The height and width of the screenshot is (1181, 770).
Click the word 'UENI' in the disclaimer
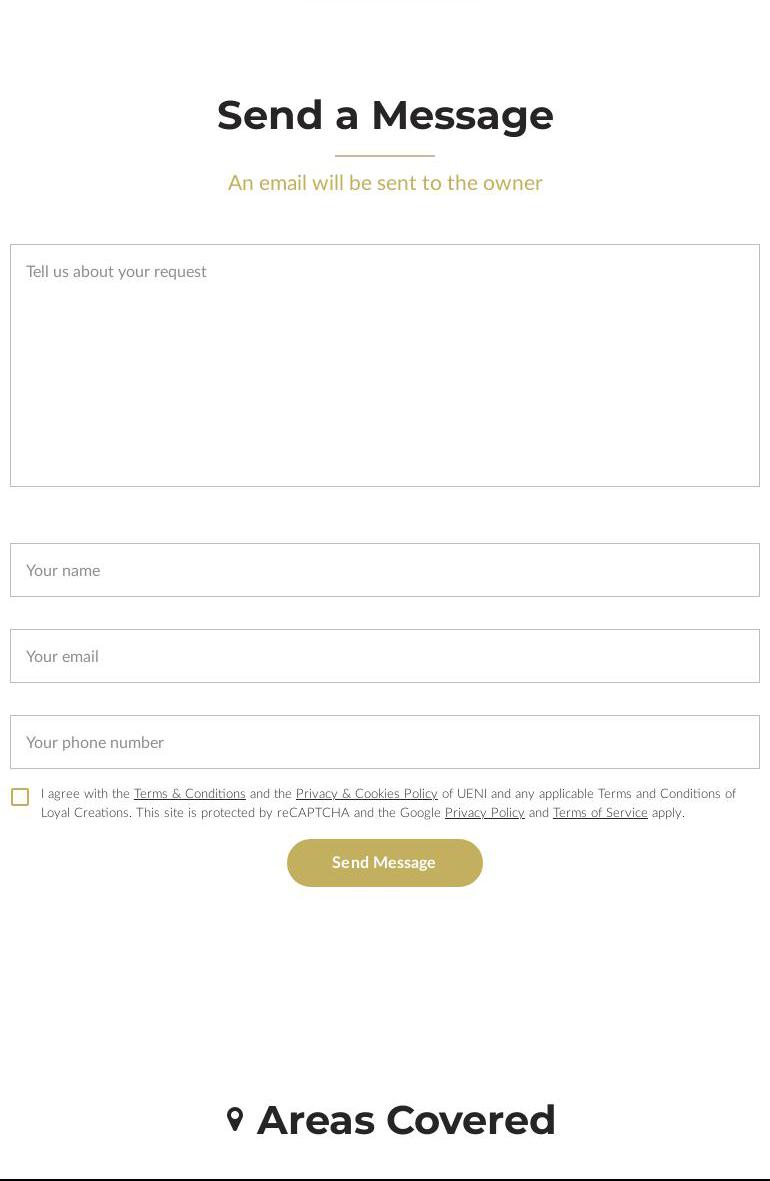click(x=472, y=794)
